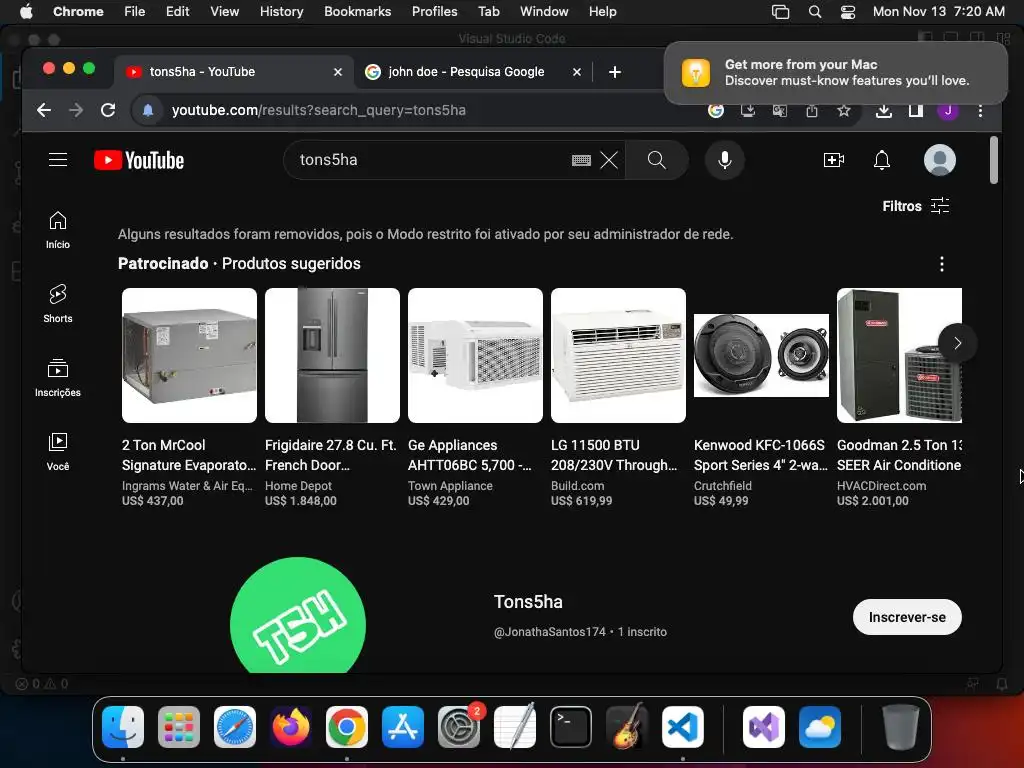Open the Chrome three-dot menu
This screenshot has width=1024, height=768.
[x=980, y=110]
